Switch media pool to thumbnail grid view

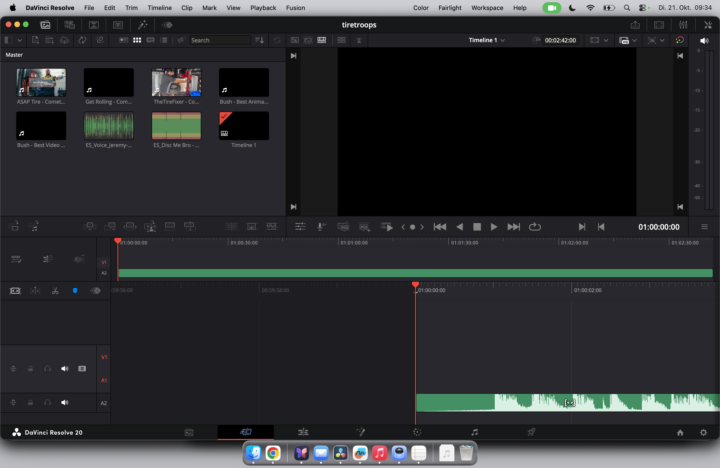pos(137,40)
